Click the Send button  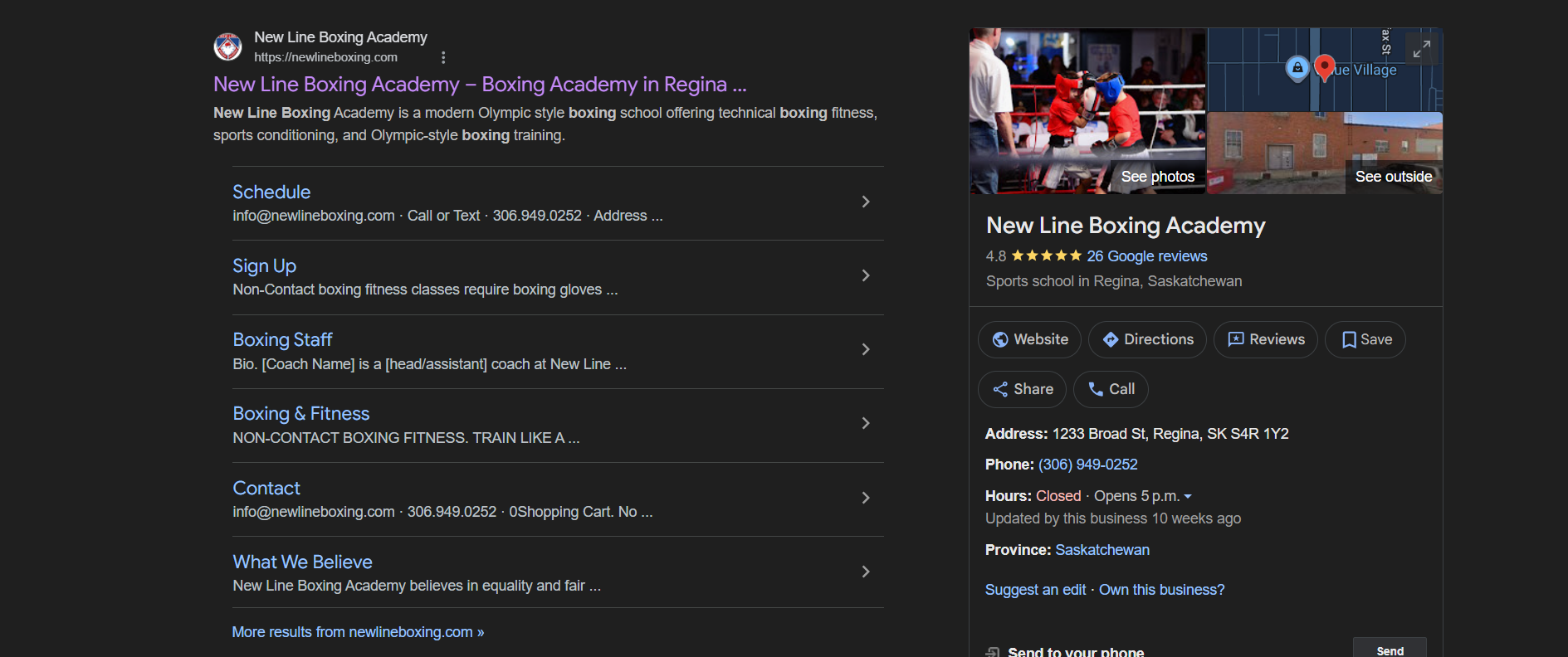[1390, 649]
